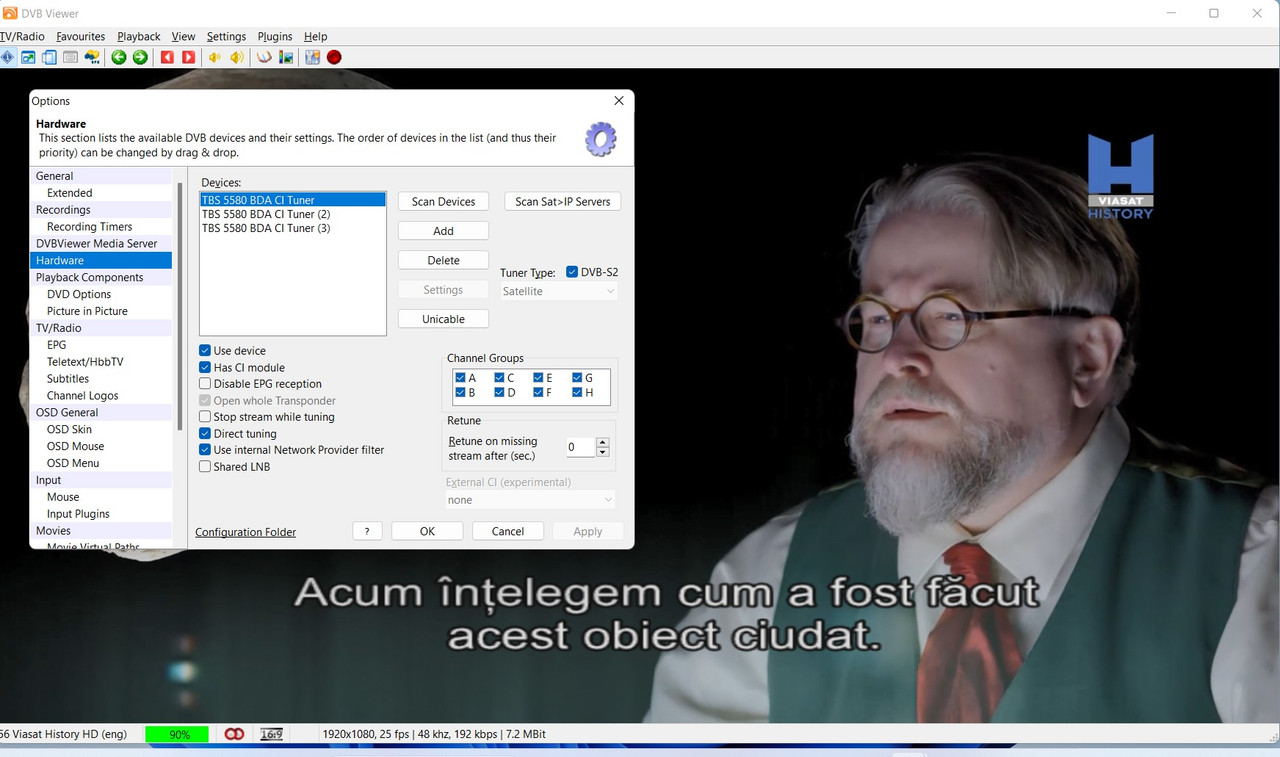Click the red record button icon
The height and width of the screenshot is (757, 1280).
coord(334,57)
